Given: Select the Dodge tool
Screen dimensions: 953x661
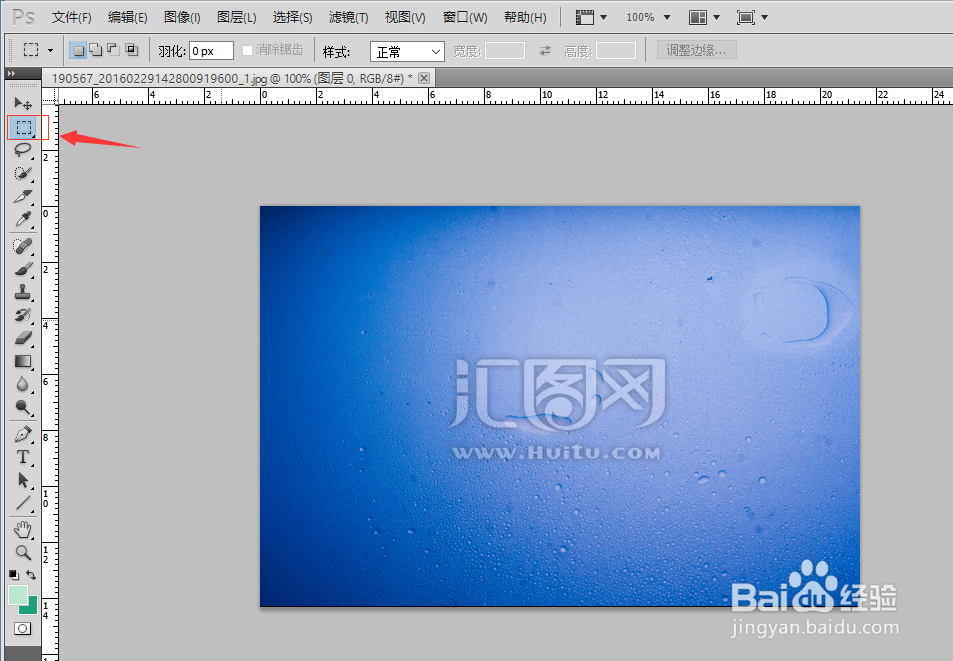Looking at the screenshot, I should click(23, 407).
